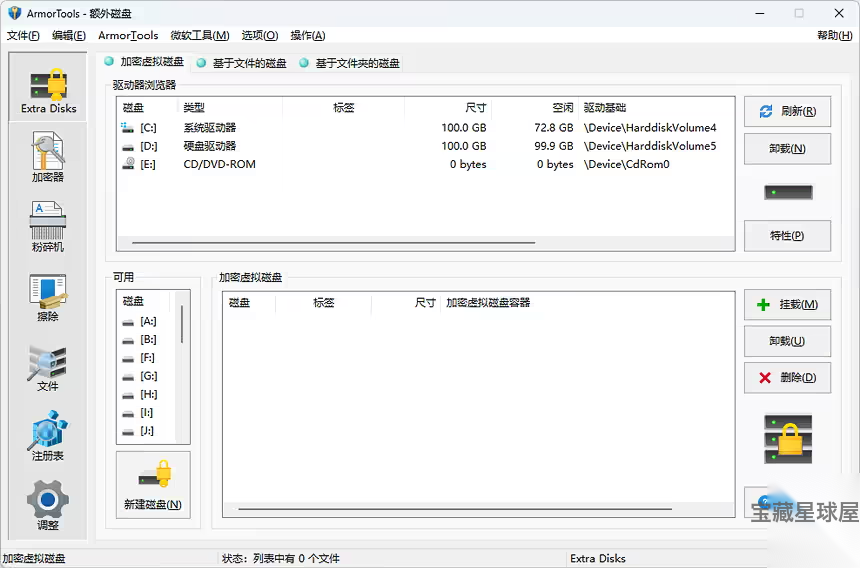Click the locked server image below 删除(D)
Viewport: 860px width, 568px height.
click(x=788, y=439)
